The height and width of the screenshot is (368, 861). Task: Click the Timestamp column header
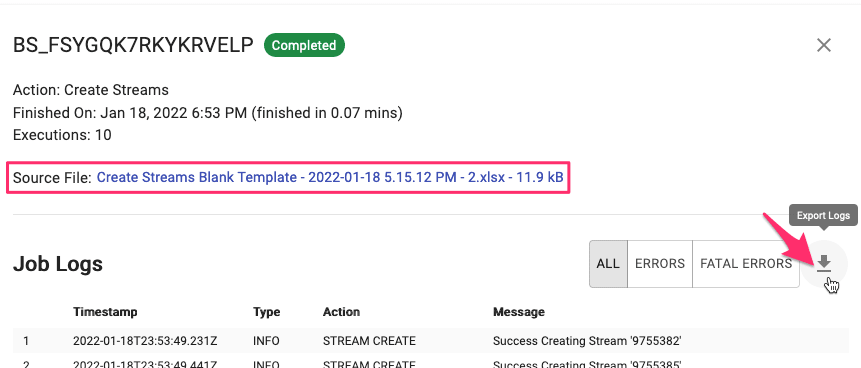105,312
